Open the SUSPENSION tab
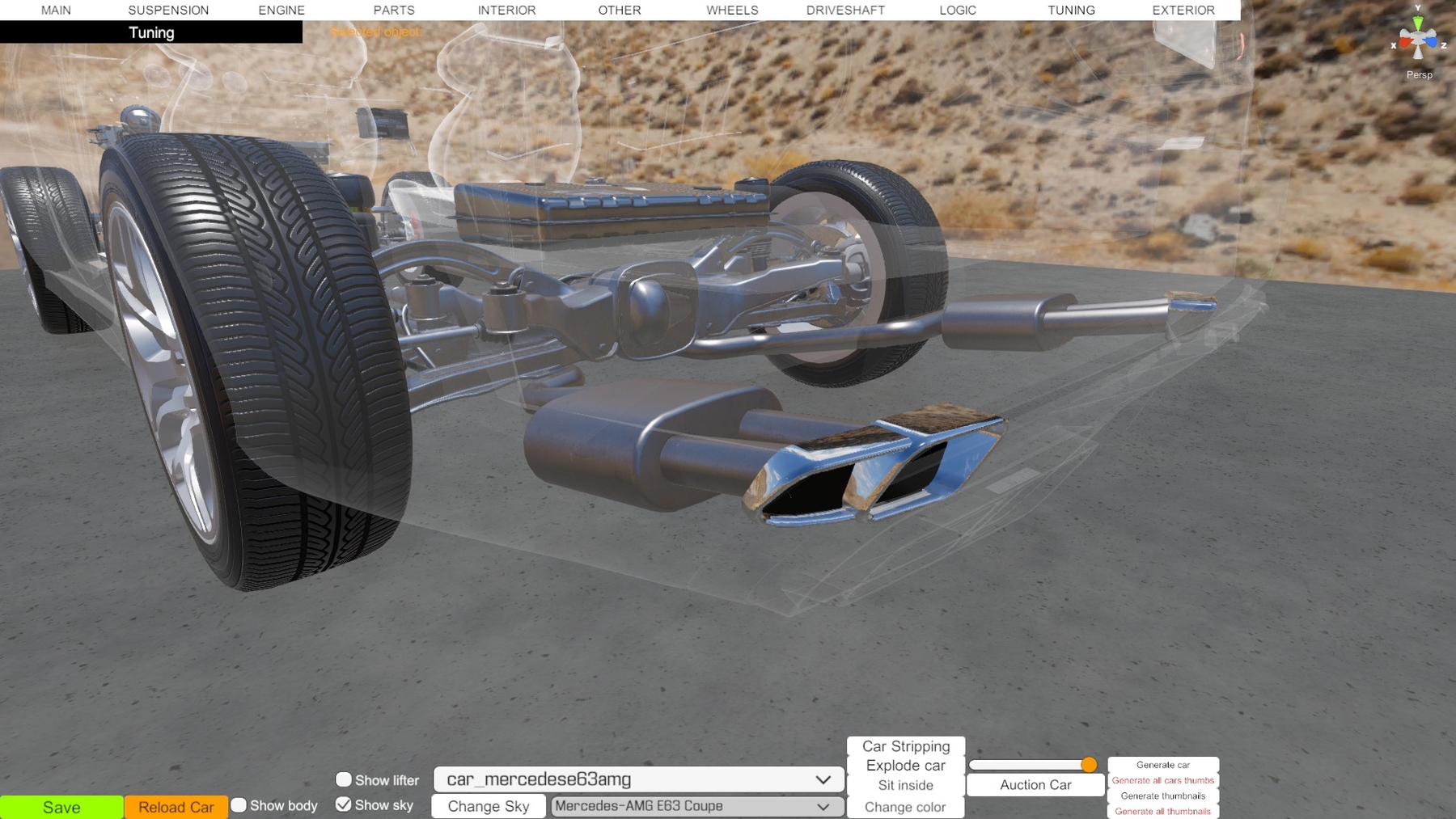This screenshot has width=1456, height=819. 168,10
